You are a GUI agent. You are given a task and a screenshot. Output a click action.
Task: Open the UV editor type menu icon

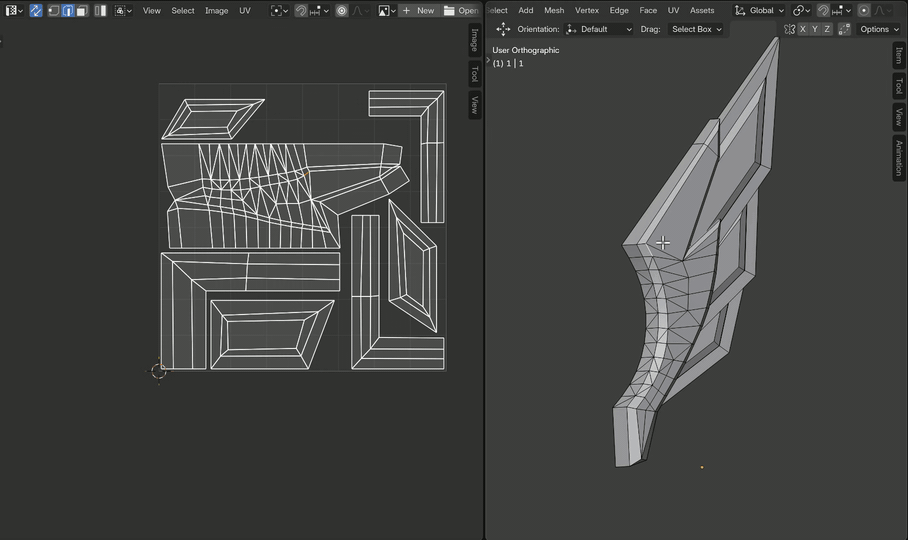click(x=13, y=10)
